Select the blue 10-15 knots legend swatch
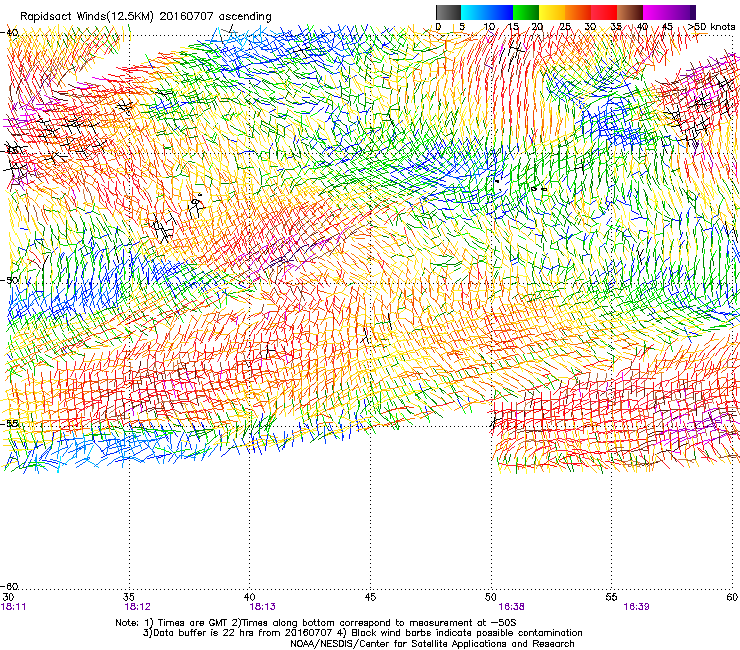Viewport: 740px width, 650px height. (x=500, y=12)
